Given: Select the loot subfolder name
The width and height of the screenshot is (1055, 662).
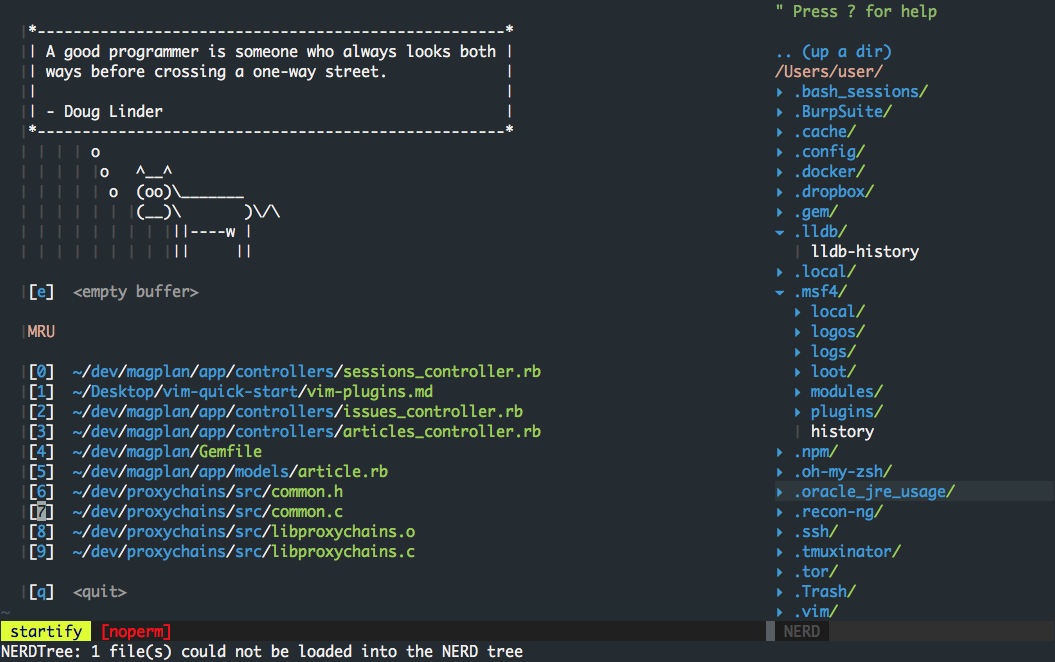Looking at the screenshot, I should 833,371.
